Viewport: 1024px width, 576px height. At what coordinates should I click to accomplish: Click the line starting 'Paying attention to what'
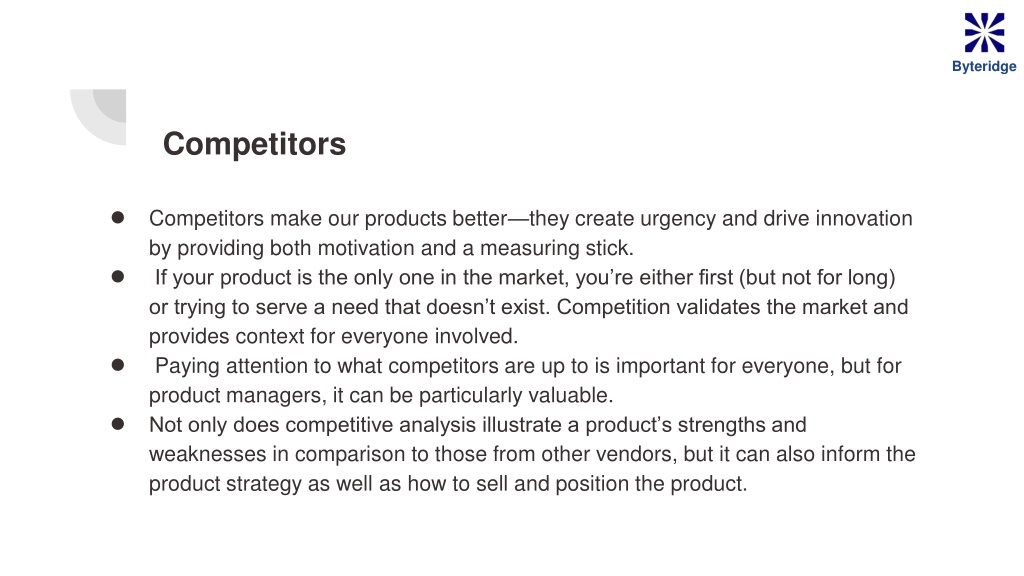point(528,366)
